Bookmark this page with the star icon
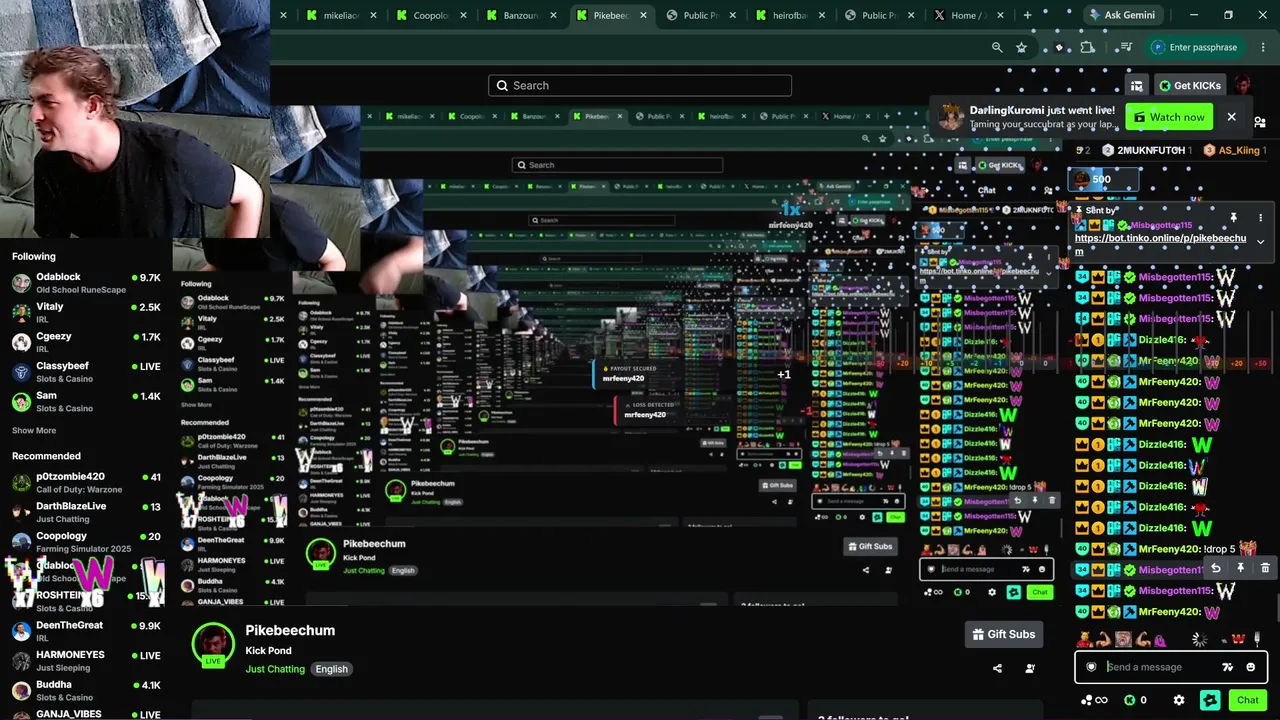This screenshot has height=720, width=1280. pyautogui.click(x=1021, y=47)
